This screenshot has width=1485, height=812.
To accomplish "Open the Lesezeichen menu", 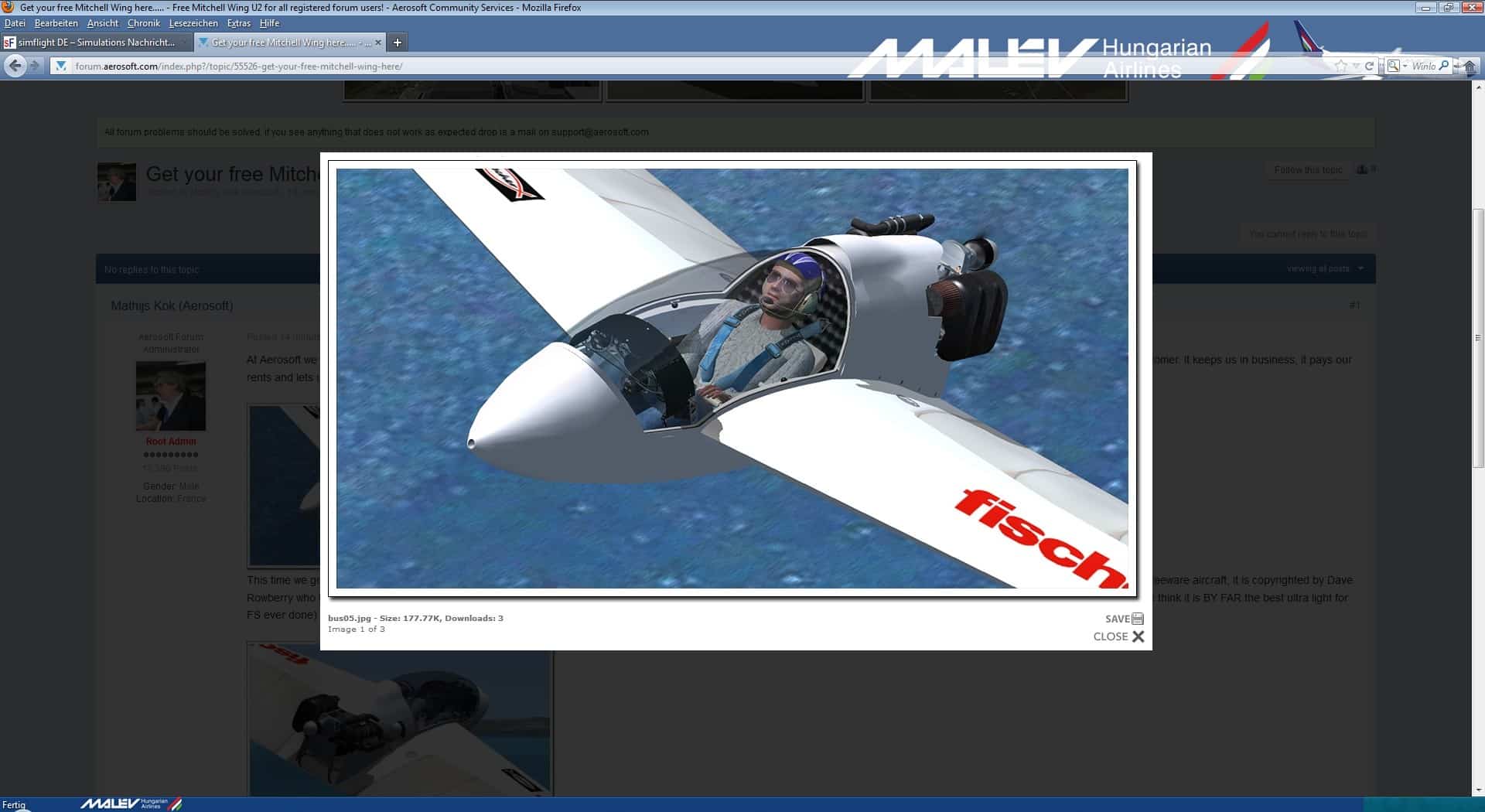I will pos(193,23).
